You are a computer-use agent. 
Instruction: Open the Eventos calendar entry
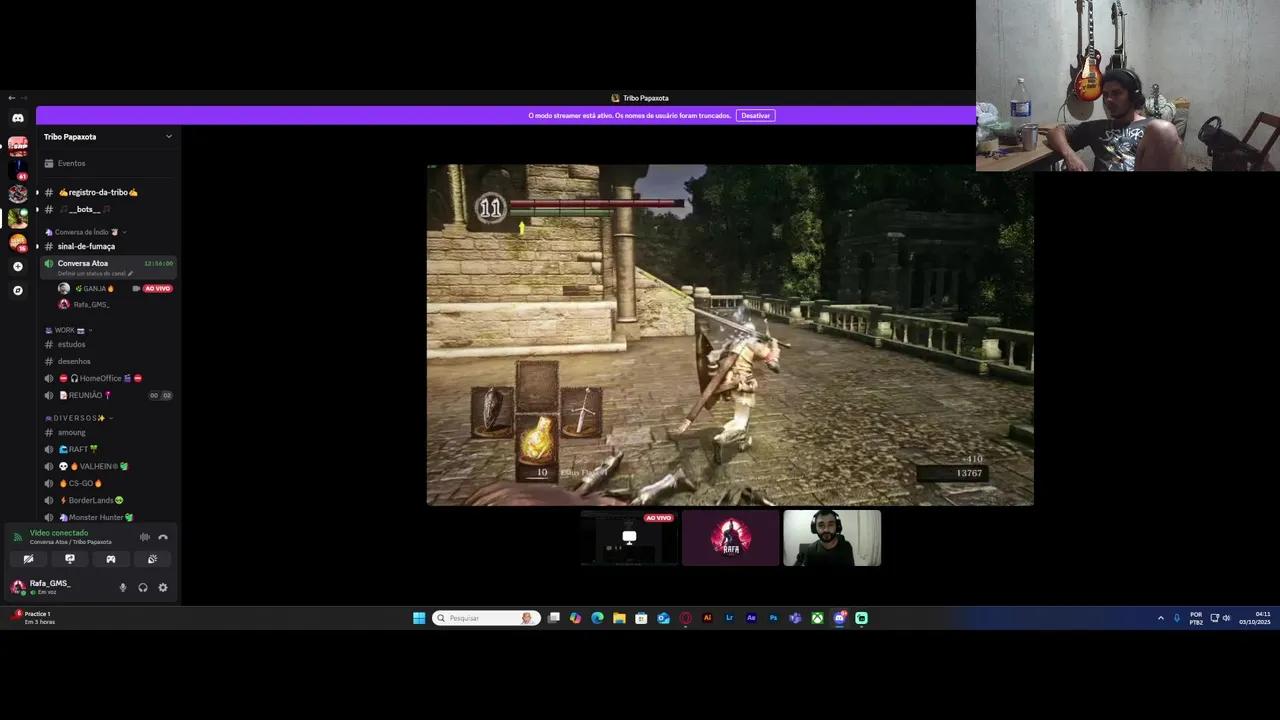107,163
